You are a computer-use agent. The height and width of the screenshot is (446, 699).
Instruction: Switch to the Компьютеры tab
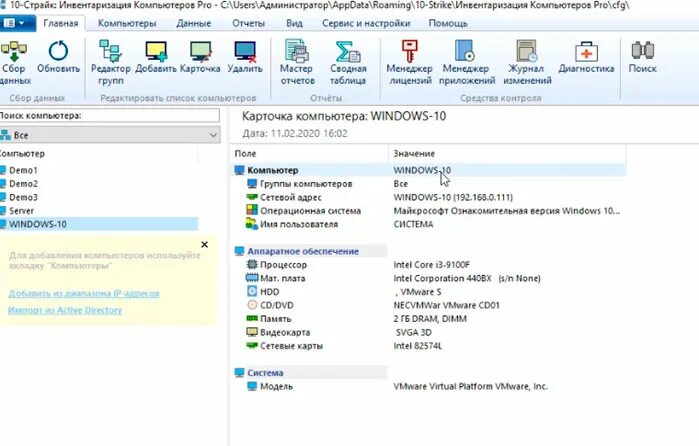[x=127, y=23]
